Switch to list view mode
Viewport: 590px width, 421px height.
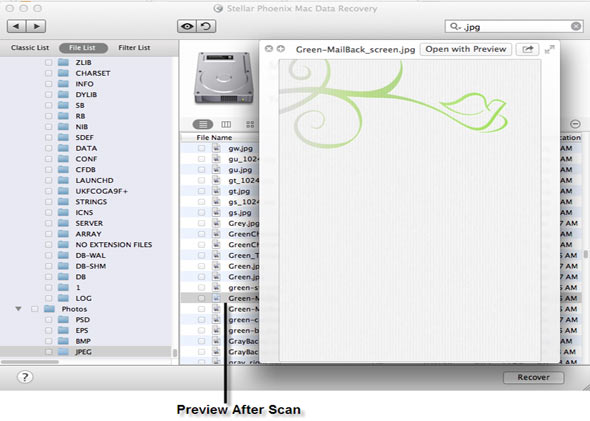[x=203, y=124]
